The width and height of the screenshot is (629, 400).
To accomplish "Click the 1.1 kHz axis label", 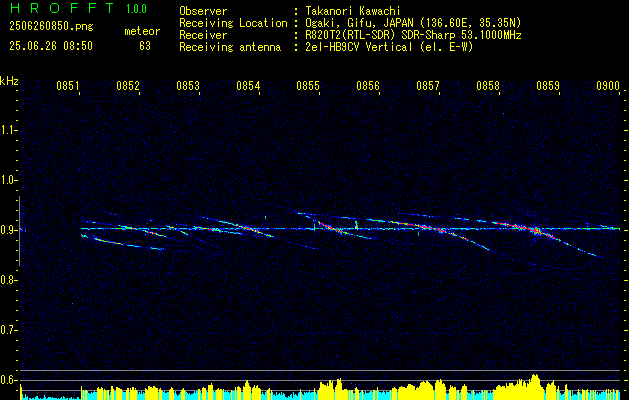I will tap(8, 130).
